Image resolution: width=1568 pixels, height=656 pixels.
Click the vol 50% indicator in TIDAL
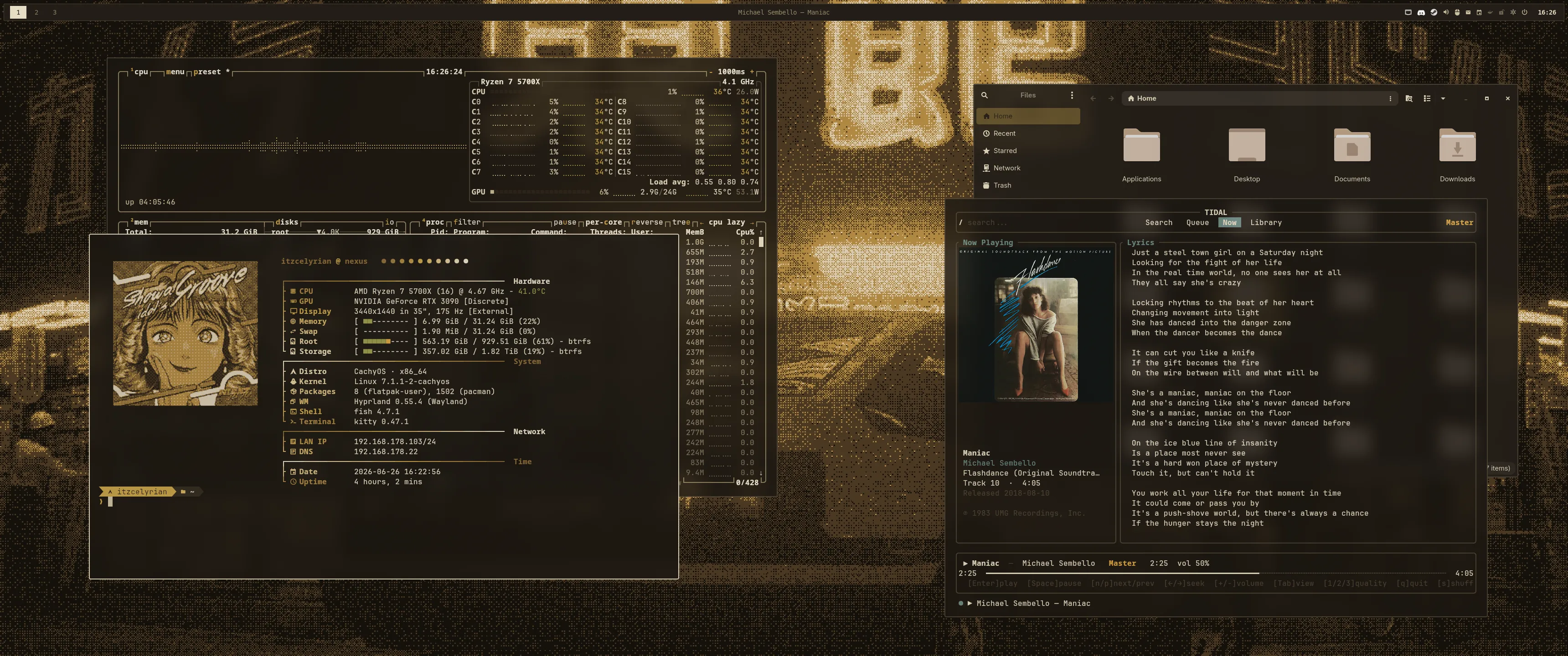[1193, 564]
